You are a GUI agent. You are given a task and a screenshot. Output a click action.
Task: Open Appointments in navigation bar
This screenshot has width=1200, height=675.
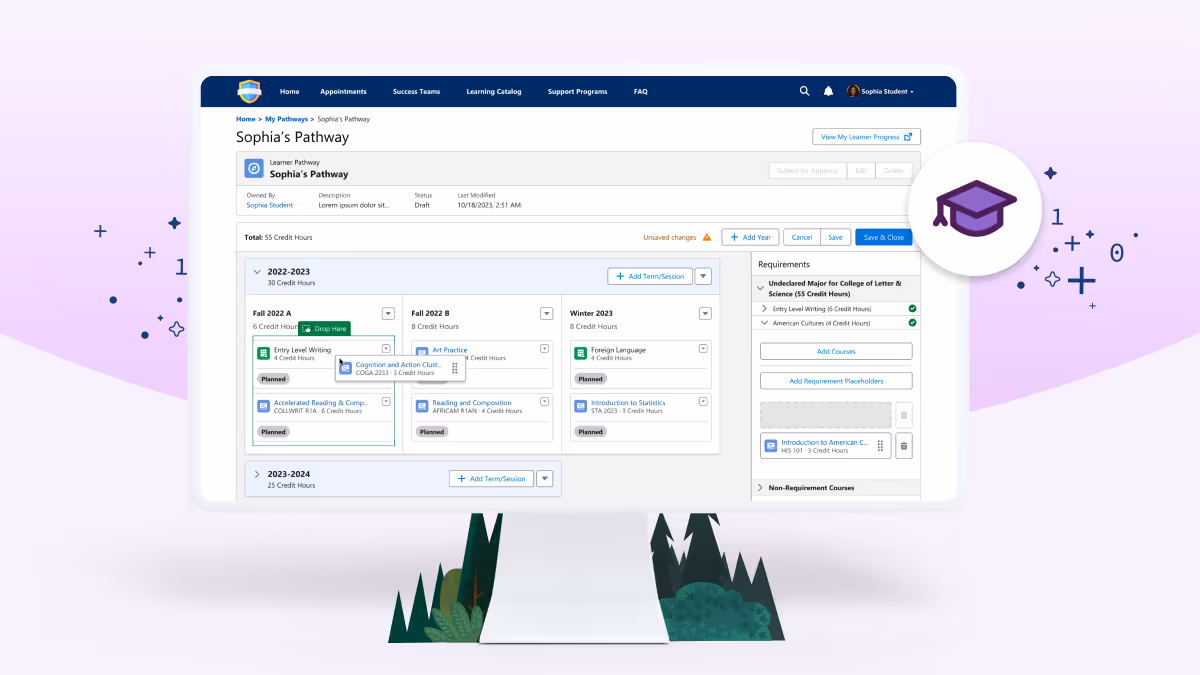(x=343, y=91)
